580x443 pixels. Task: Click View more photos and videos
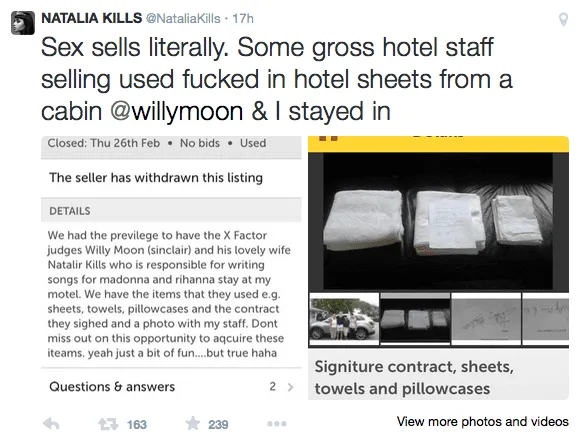[483, 422]
